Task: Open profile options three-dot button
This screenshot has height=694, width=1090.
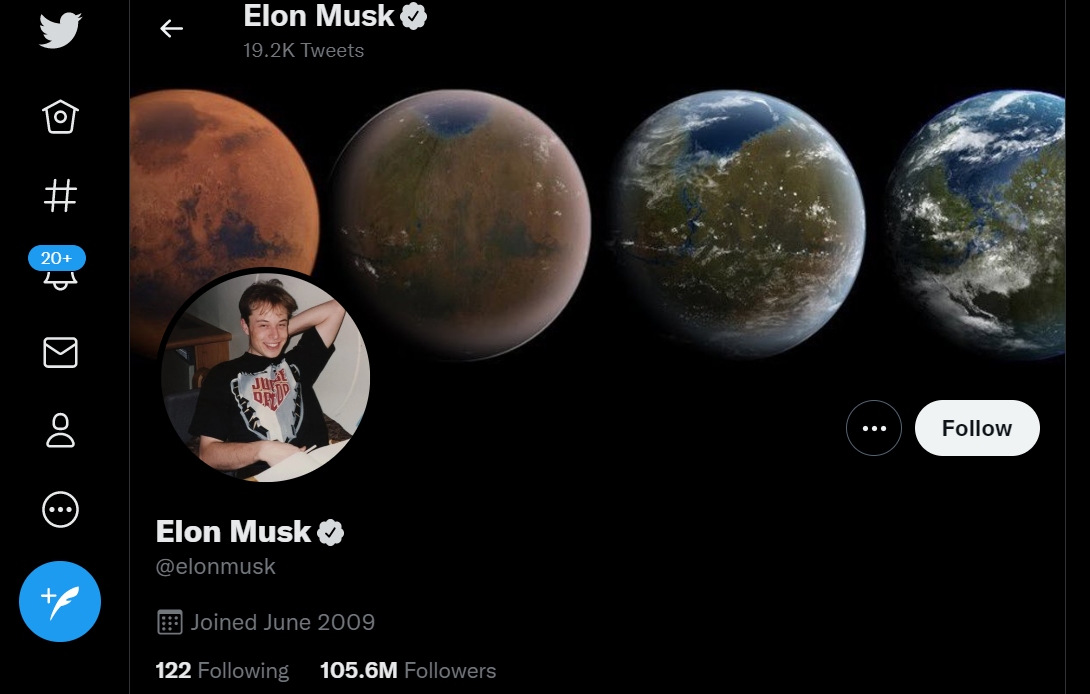Action: click(x=874, y=428)
